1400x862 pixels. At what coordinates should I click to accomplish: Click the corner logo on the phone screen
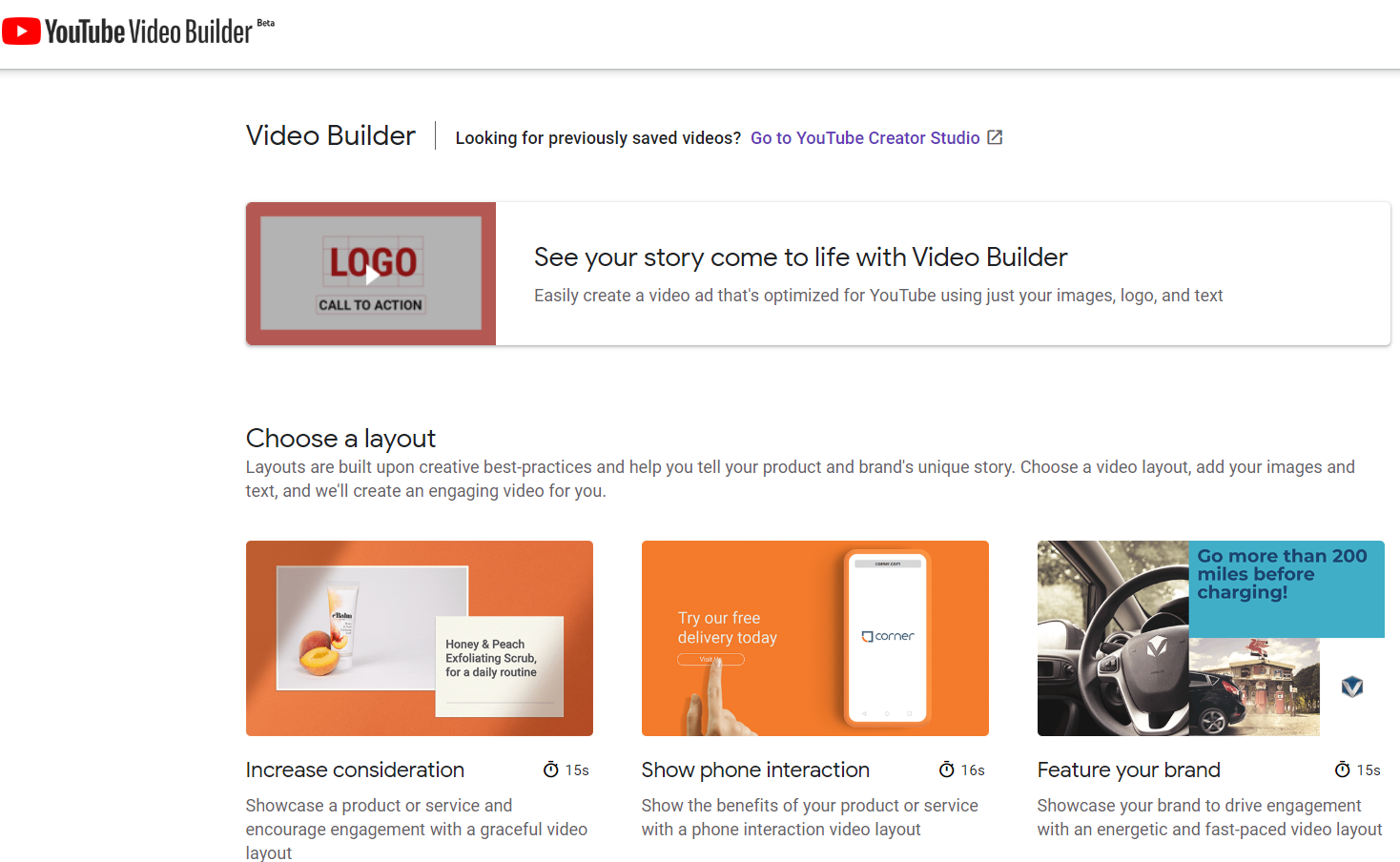coord(888,636)
